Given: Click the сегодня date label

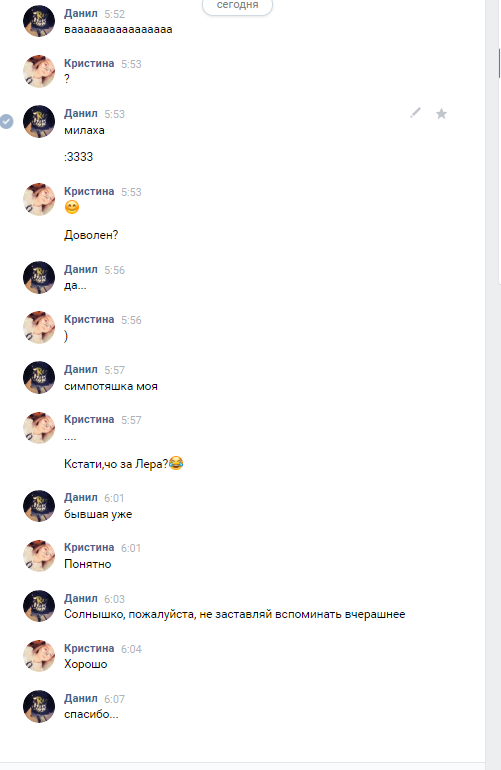Looking at the screenshot, I should coord(237,5).
